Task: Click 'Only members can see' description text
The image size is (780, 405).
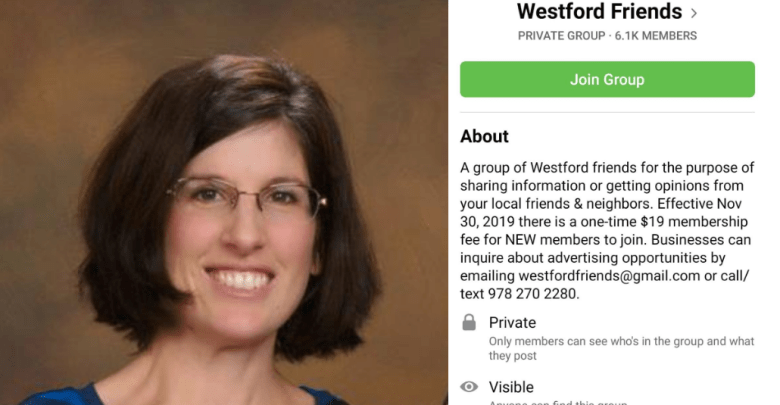Action: click(x=621, y=348)
